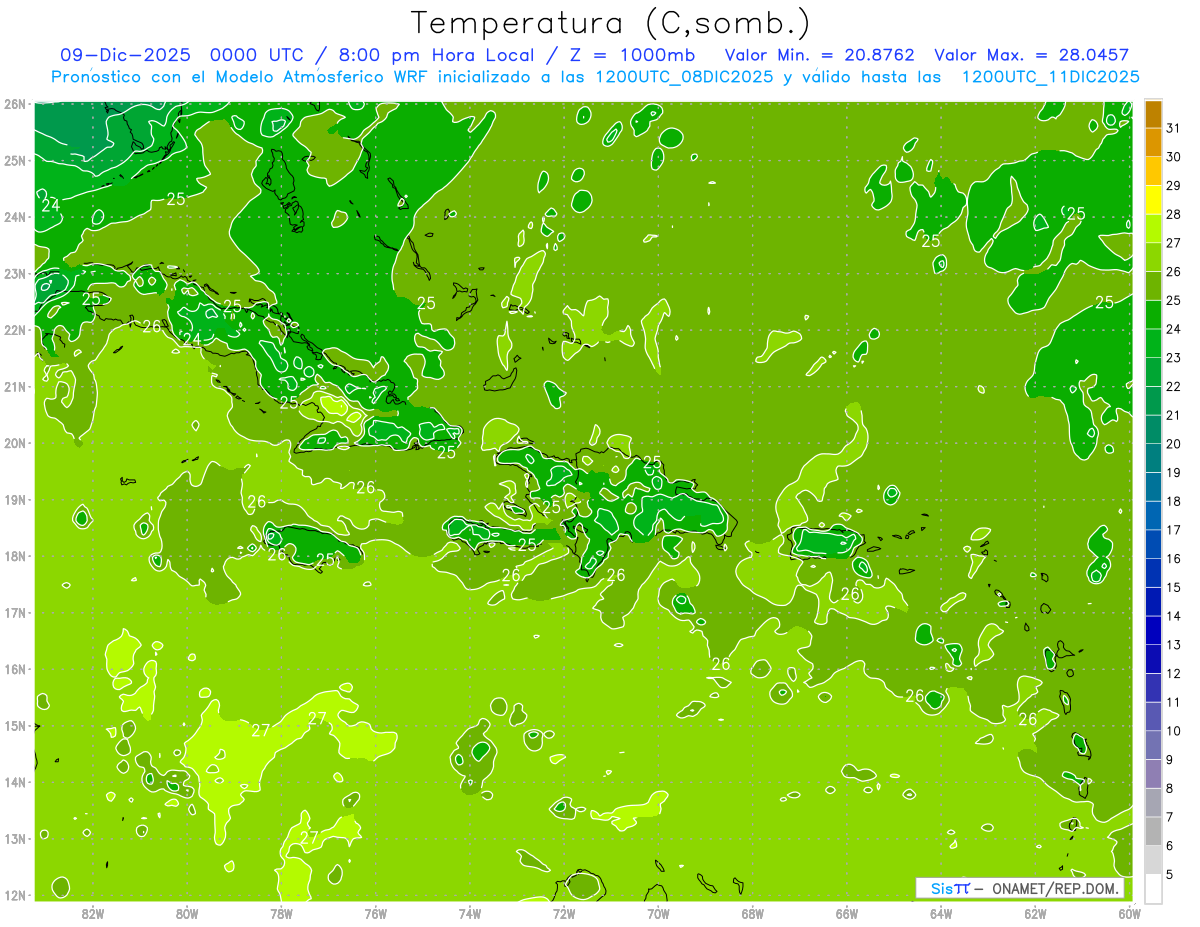Click the '22N' latitude axis label
This screenshot has height=927, width=1200.
[x=14, y=330]
